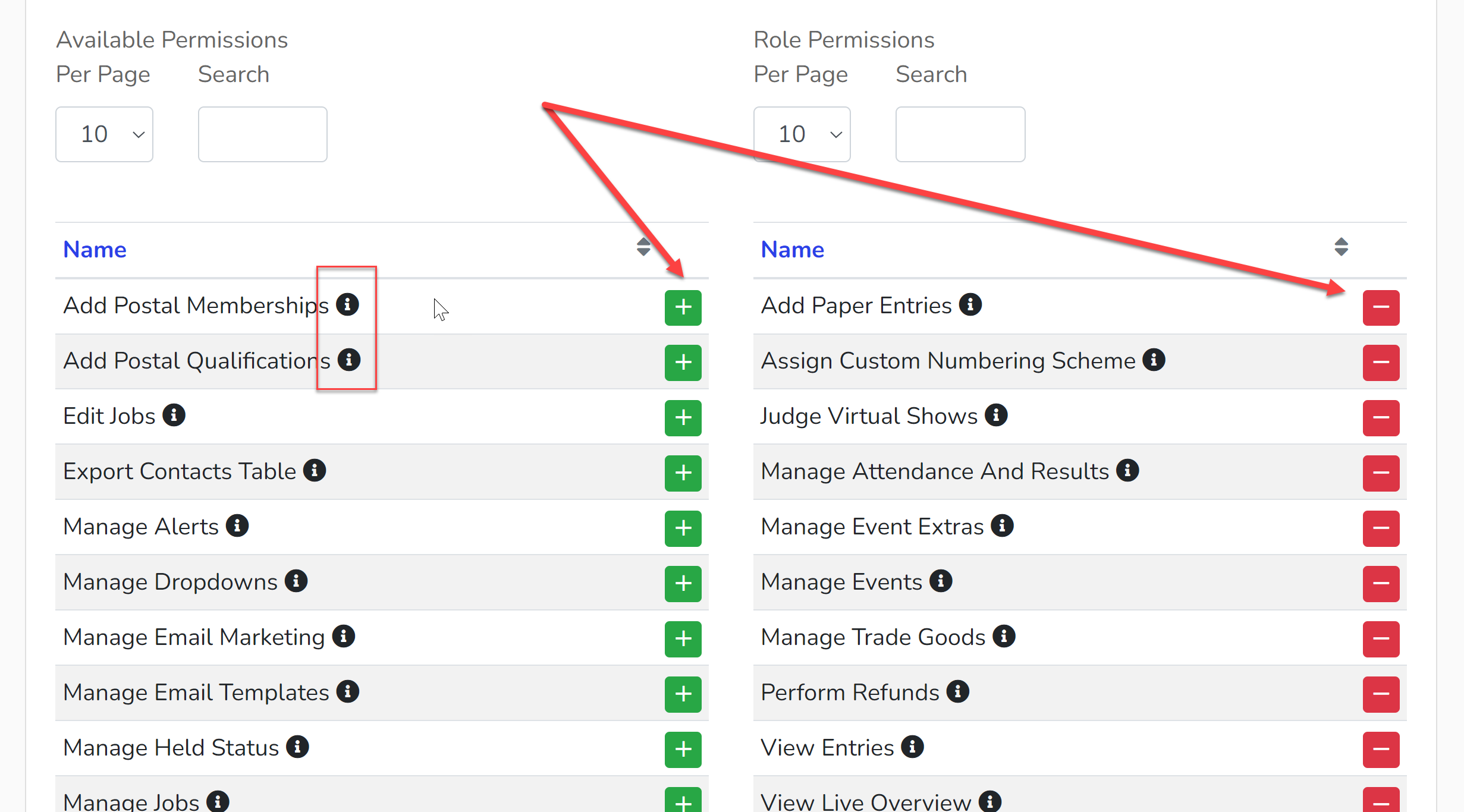
Task: Open Available Permissions per-page dropdown
Action: point(104,134)
